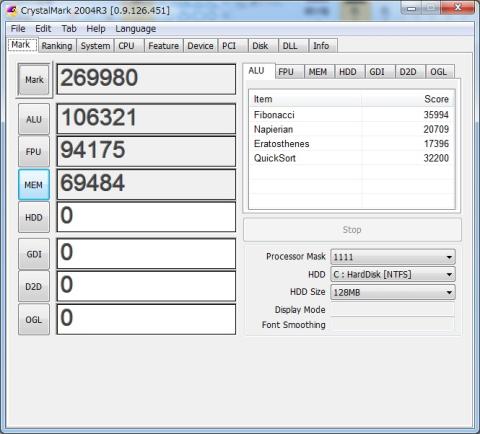Close the CrystalMark window
The width and height of the screenshot is (480, 434).
click(x=458, y=7)
